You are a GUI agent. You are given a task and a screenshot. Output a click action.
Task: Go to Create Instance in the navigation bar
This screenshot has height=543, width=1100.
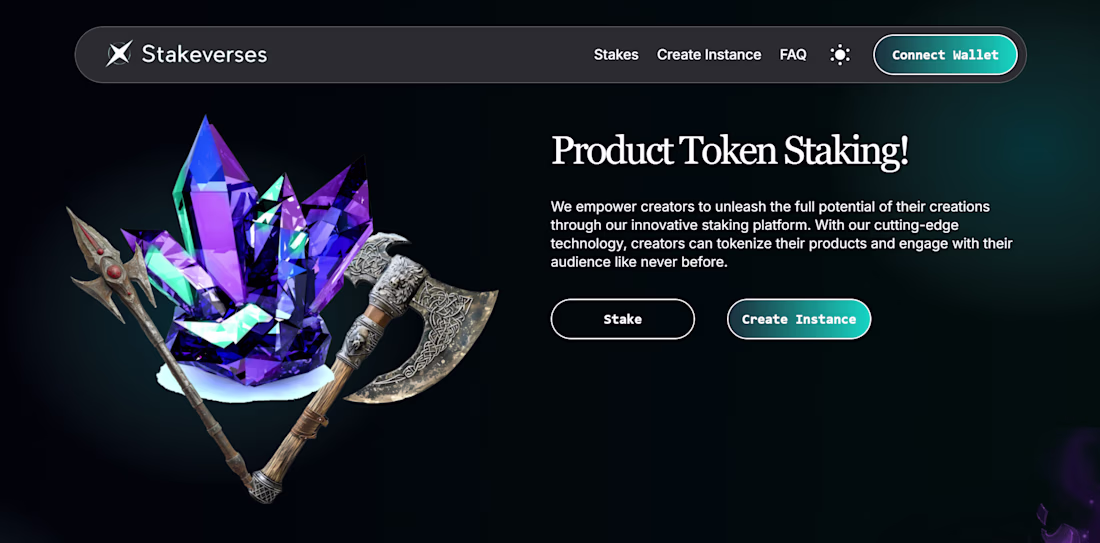[709, 55]
